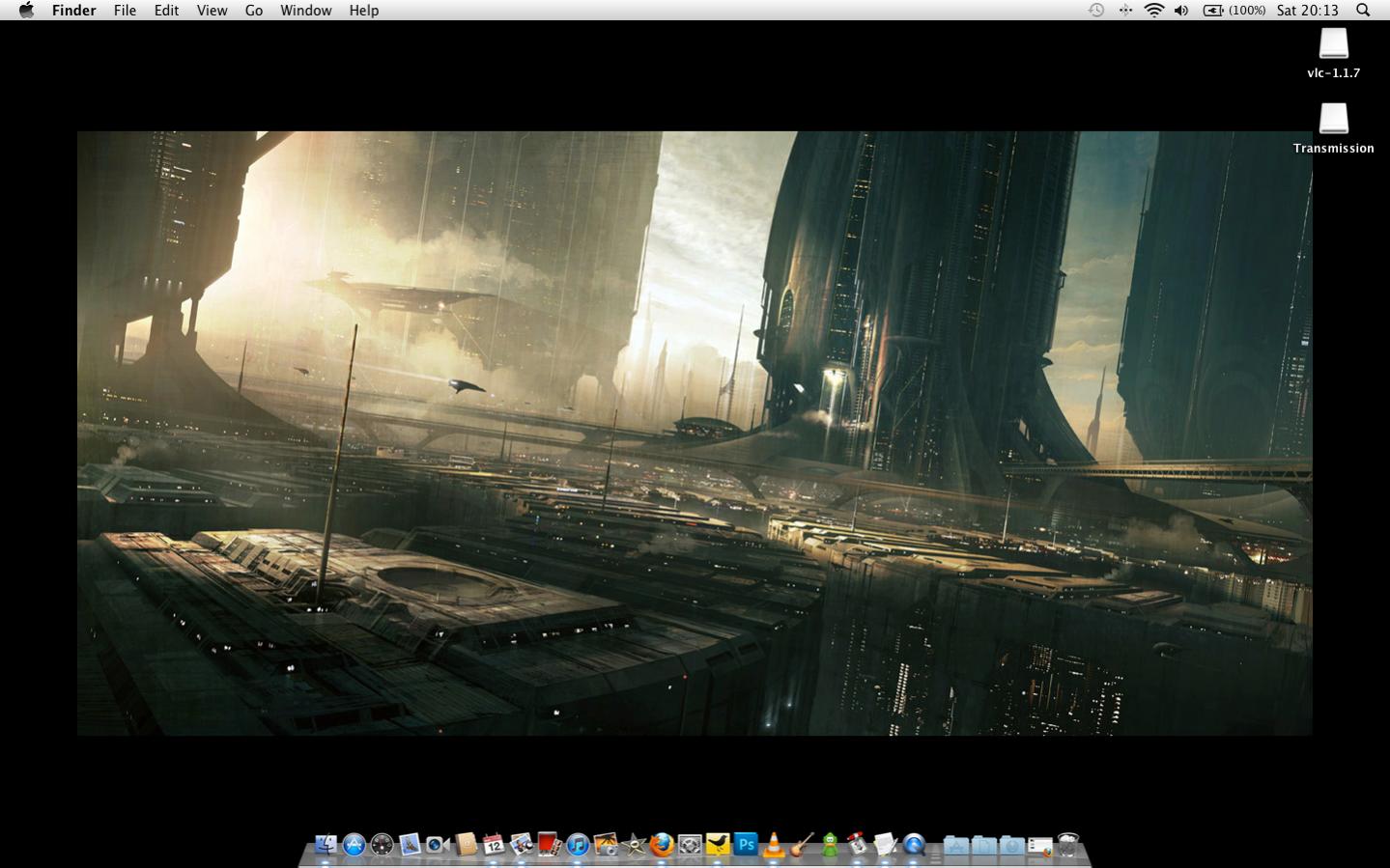Open the gray square icon right of Firefox
Image resolution: width=1390 pixels, height=868 pixels.
click(690, 845)
